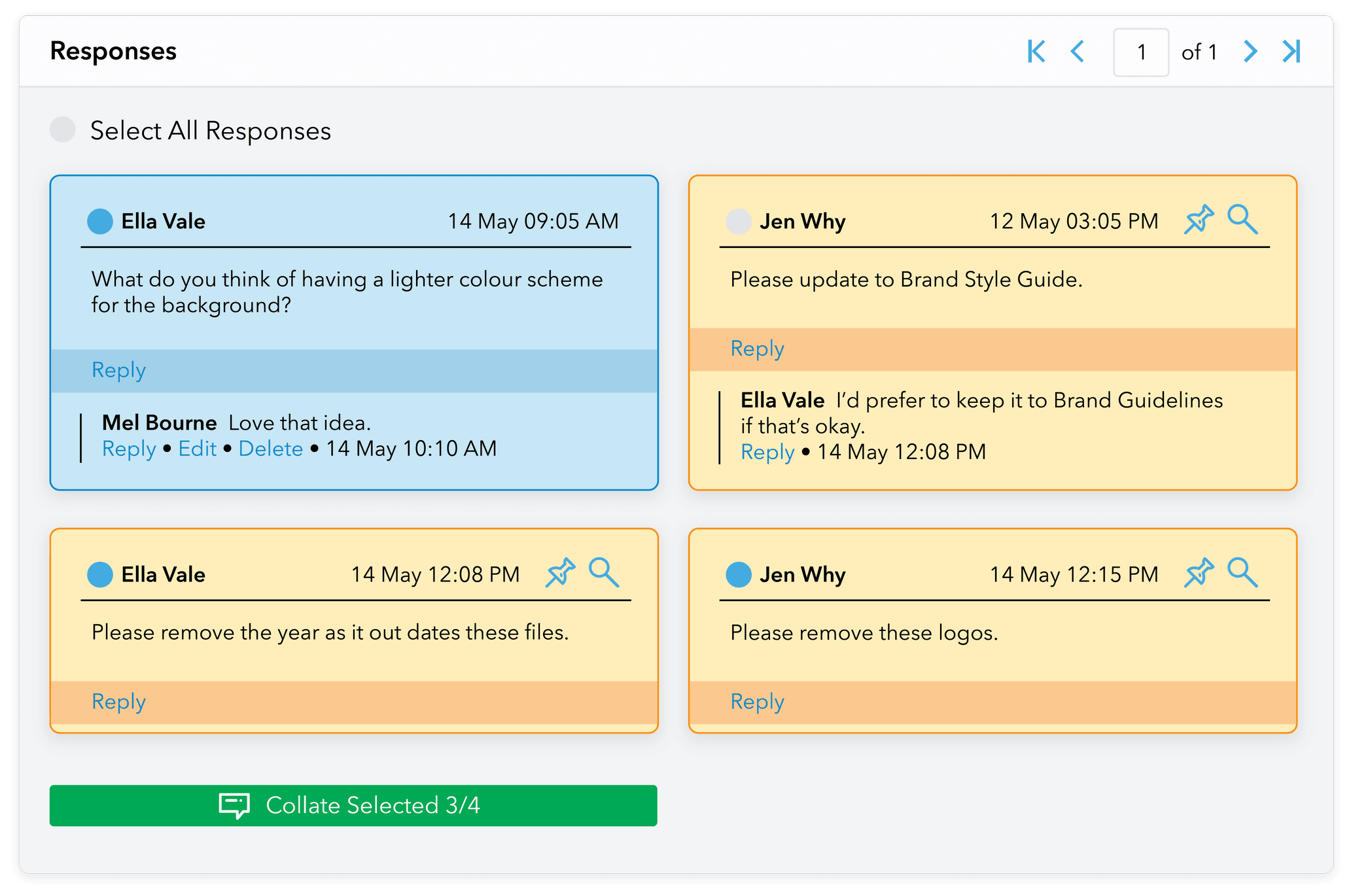Go to first page of responses
Screen dimensions: 1353x896
coord(1036,52)
